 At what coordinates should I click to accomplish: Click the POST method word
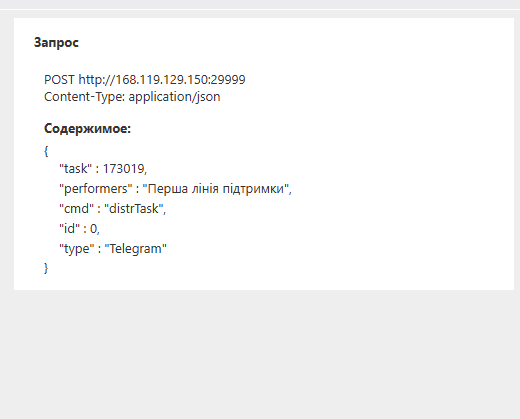(59, 80)
